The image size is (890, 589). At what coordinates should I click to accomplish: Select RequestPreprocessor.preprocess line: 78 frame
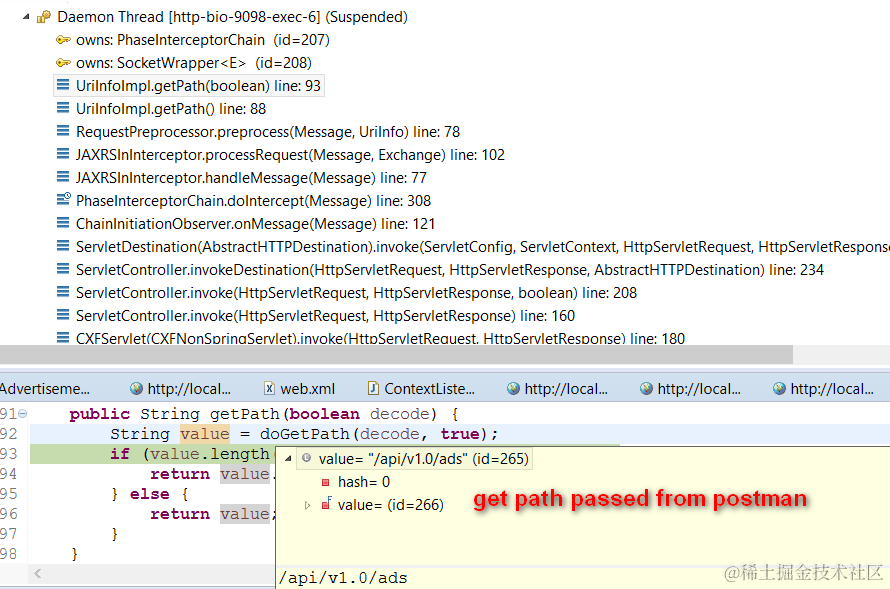click(x=268, y=132)
